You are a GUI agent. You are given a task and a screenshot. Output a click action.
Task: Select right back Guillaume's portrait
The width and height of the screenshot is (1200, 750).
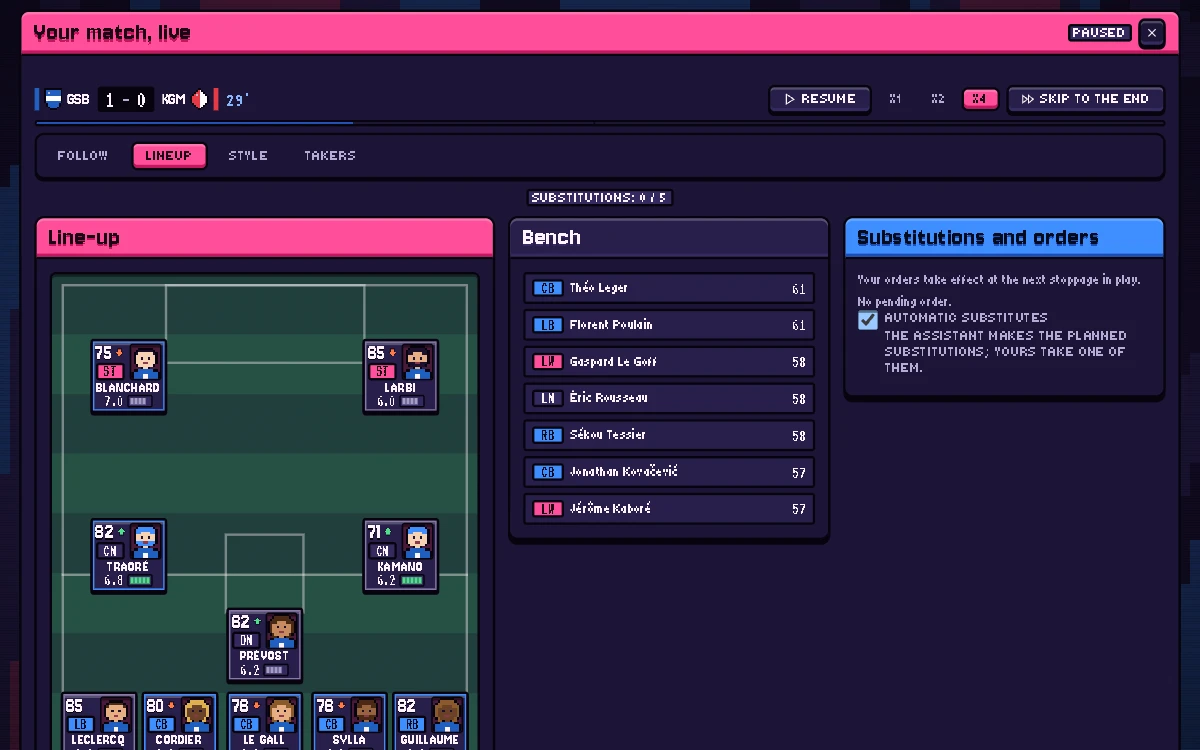[x=447, y=715]
